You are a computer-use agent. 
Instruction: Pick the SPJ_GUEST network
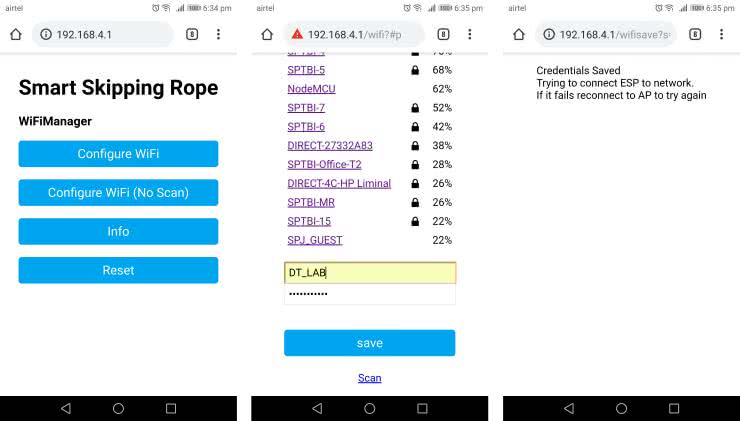click(x=314, y=240)
